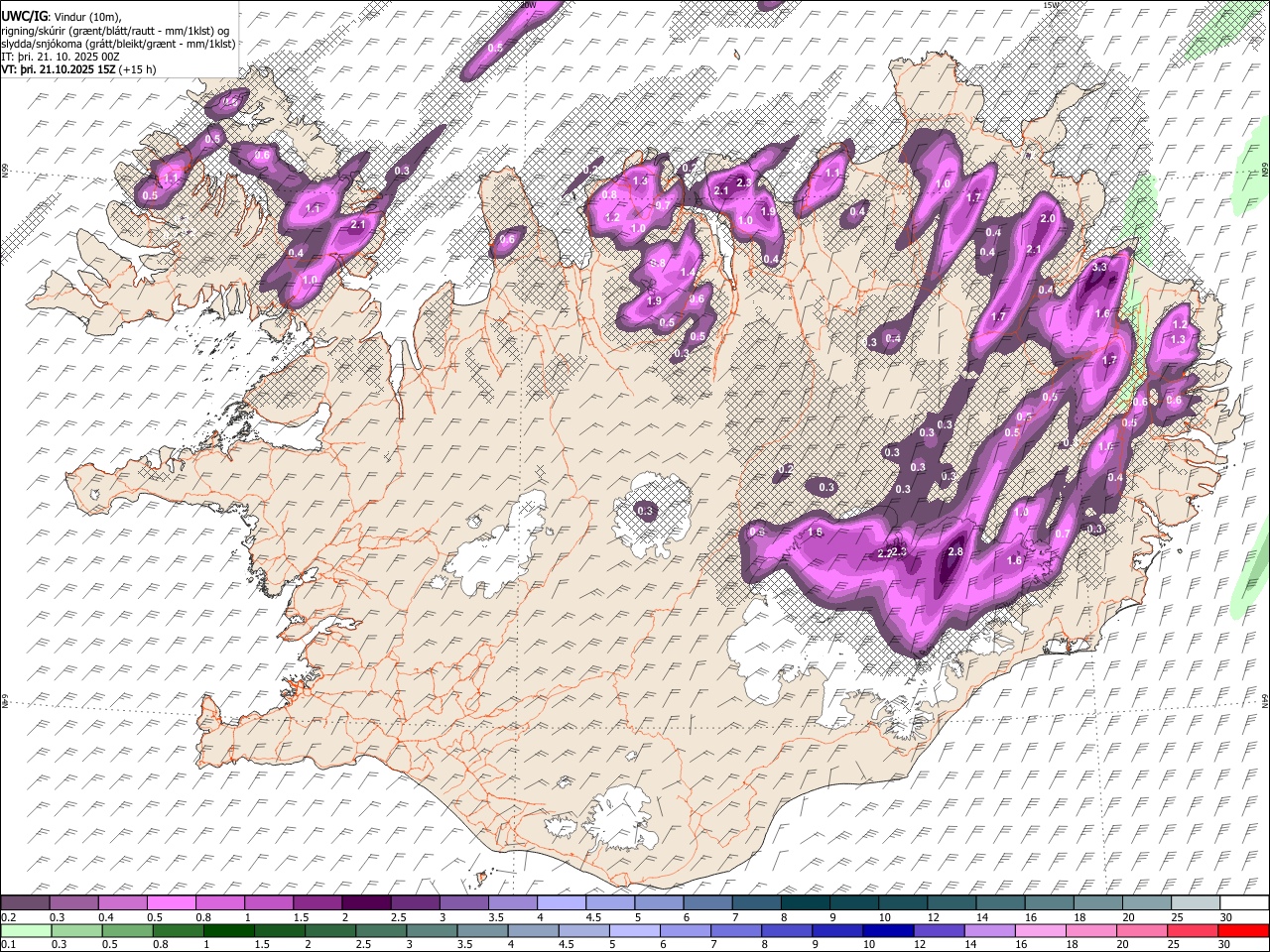Click the snow legend swatch between 0.2 and 0.3

pyautogui.click(x=26, y=903)
